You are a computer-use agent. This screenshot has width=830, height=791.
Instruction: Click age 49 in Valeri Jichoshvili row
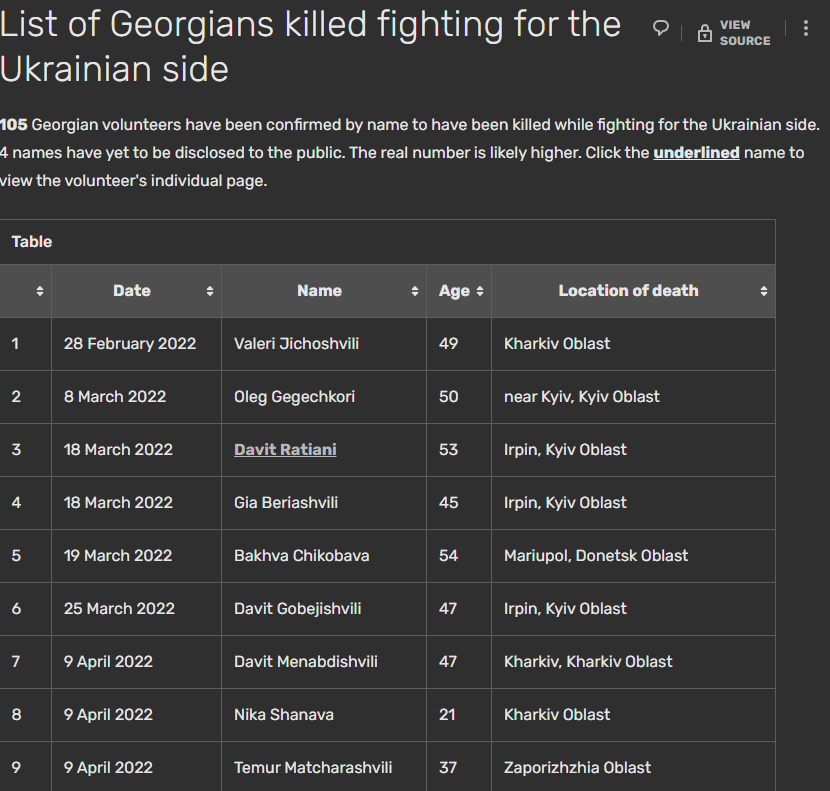click(x=448, y=344)
